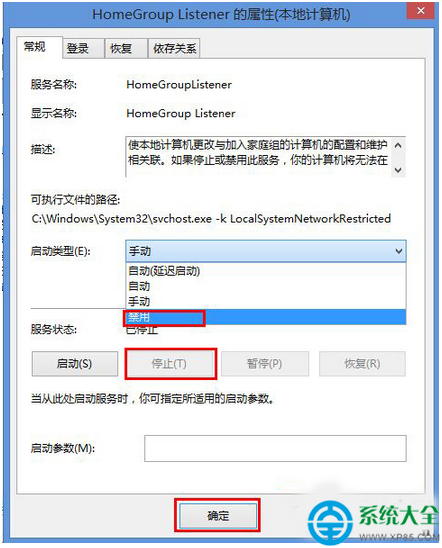Pick 手动 option in the dropdown list
The height and width of the screenshot is (548, 442).
tap(266, 301)
